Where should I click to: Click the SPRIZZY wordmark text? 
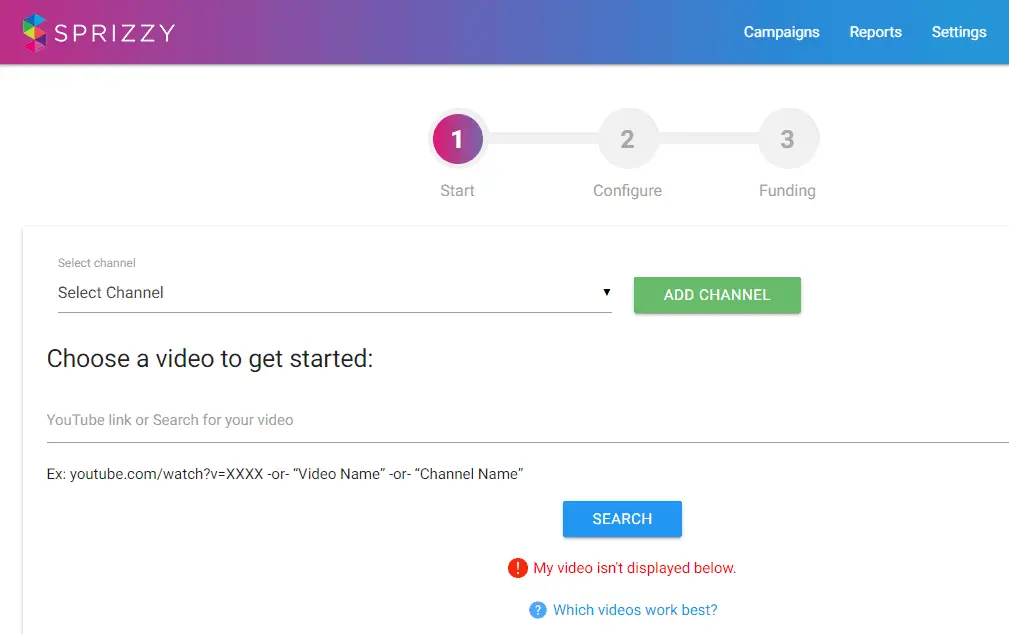click(115, 33)
